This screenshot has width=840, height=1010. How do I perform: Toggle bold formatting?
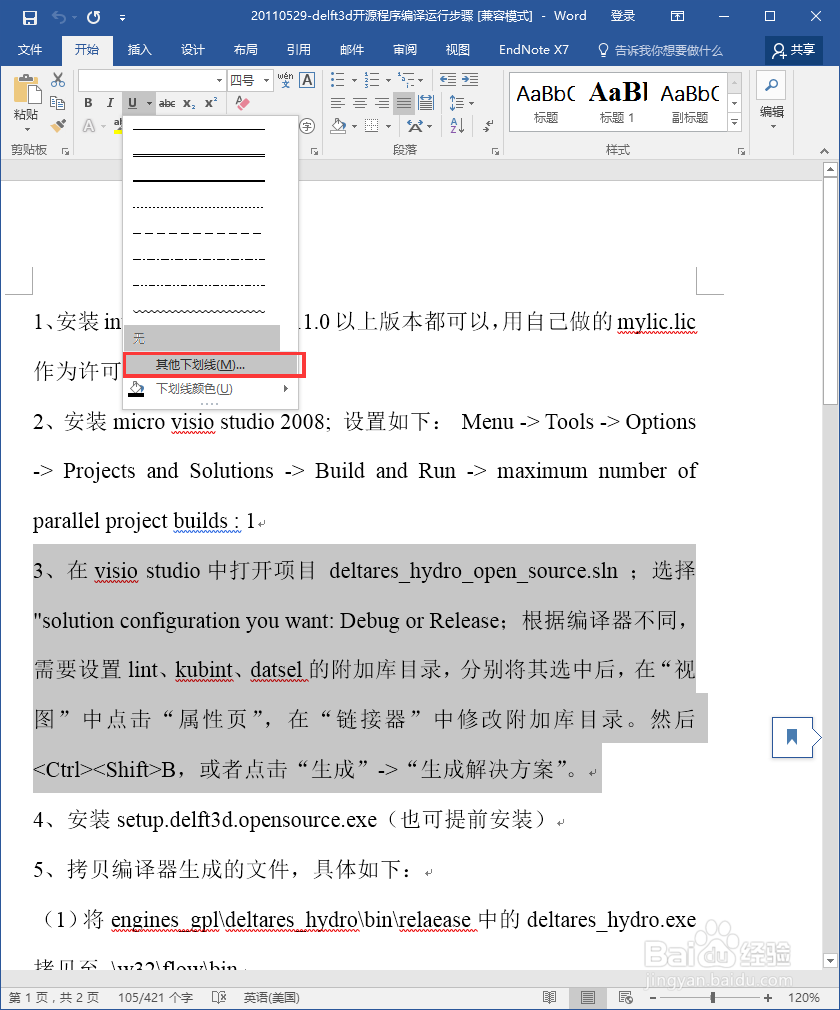pos(88,103)
